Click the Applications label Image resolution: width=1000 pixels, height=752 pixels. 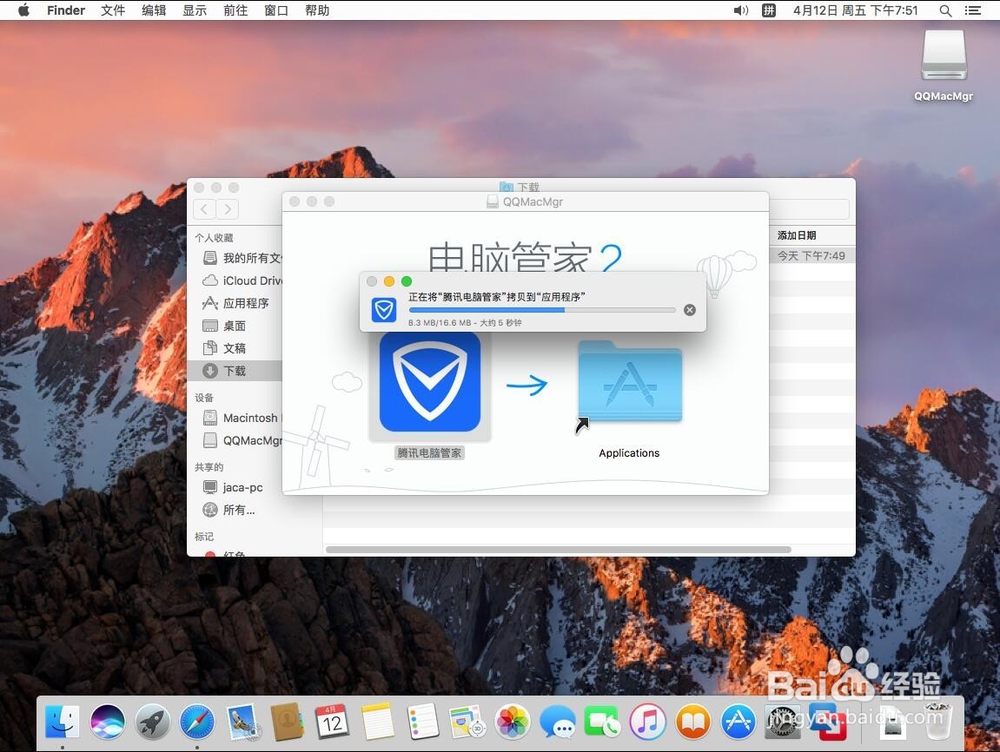click(629, 453)
